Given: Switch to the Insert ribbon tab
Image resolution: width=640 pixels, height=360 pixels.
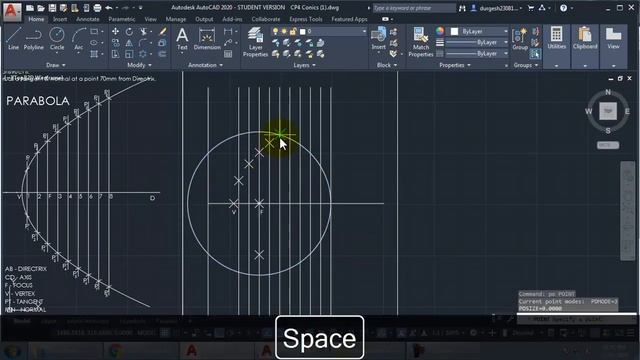Looking at the screenshot, I should pos(60,19).
